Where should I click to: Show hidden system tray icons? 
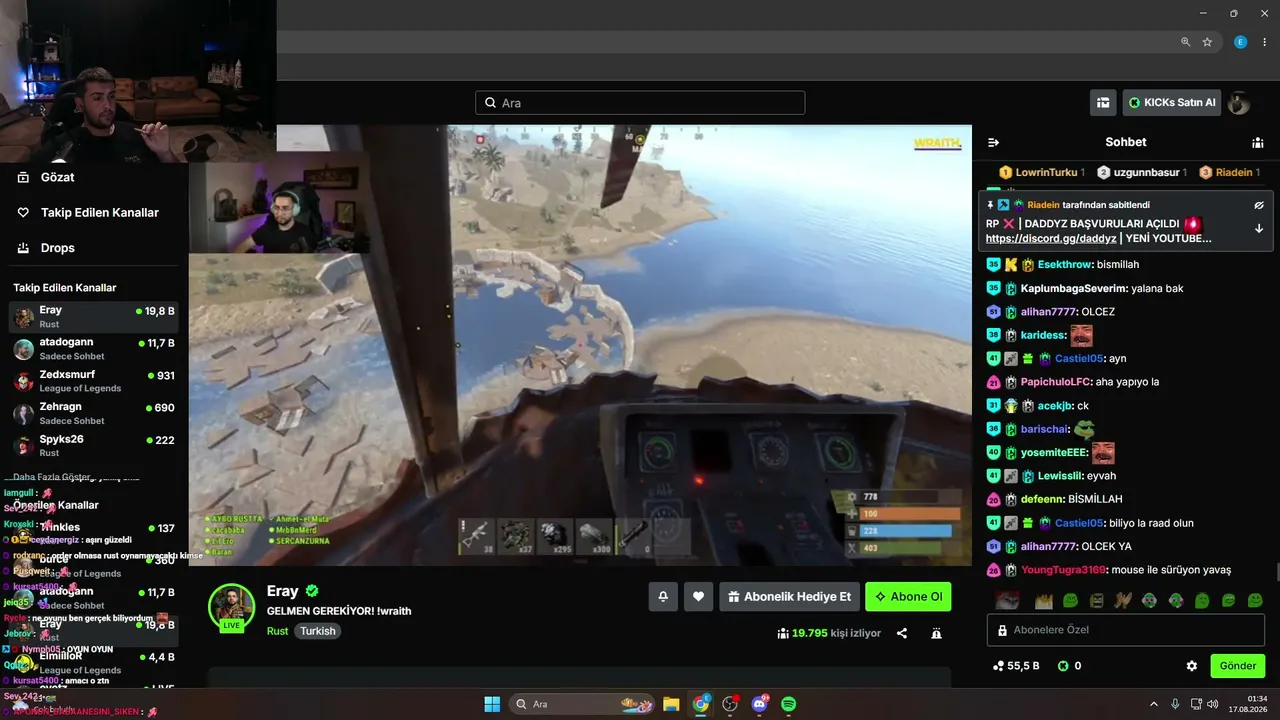(x=1154, y=704)
